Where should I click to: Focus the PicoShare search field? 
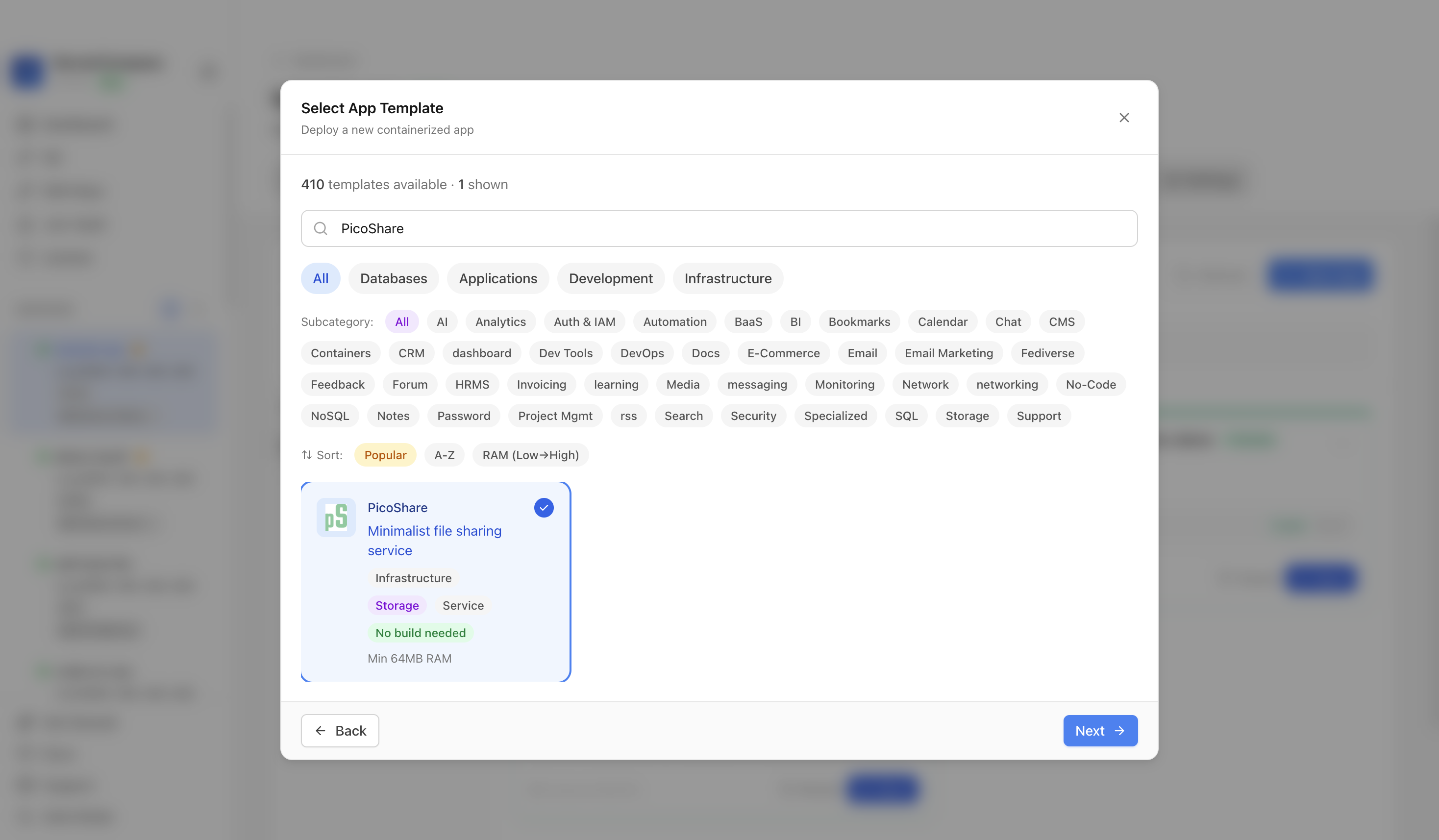(x=719, y=228)
